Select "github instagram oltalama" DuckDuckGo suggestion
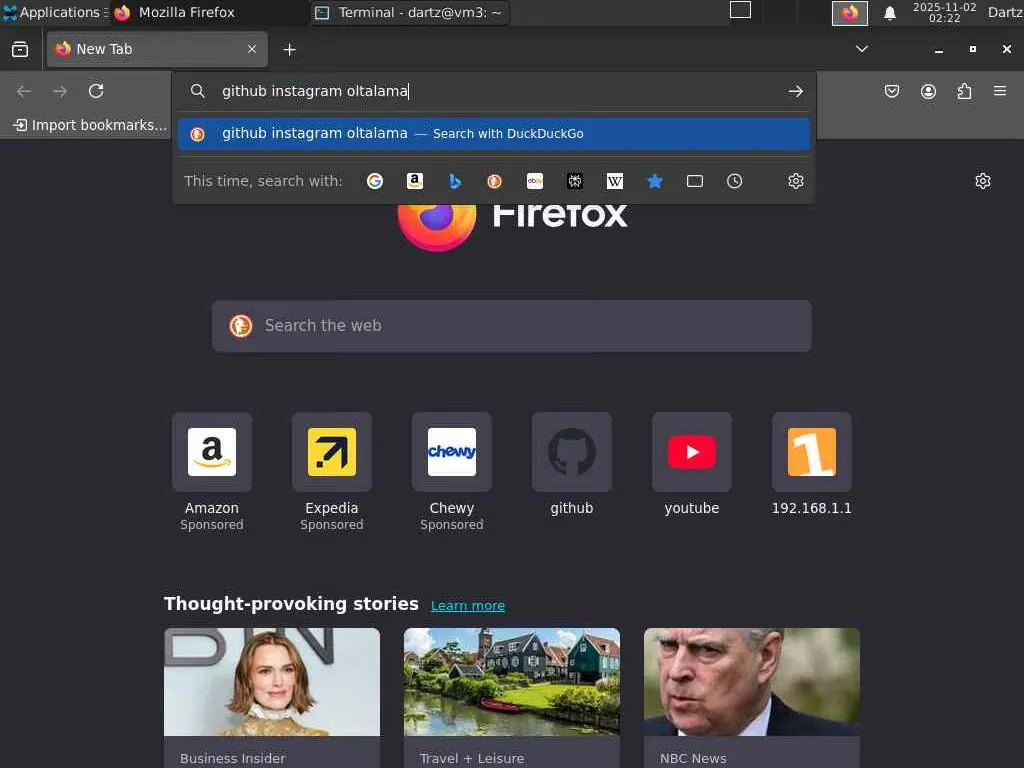Screen dimensions: 1024x768 494,134
